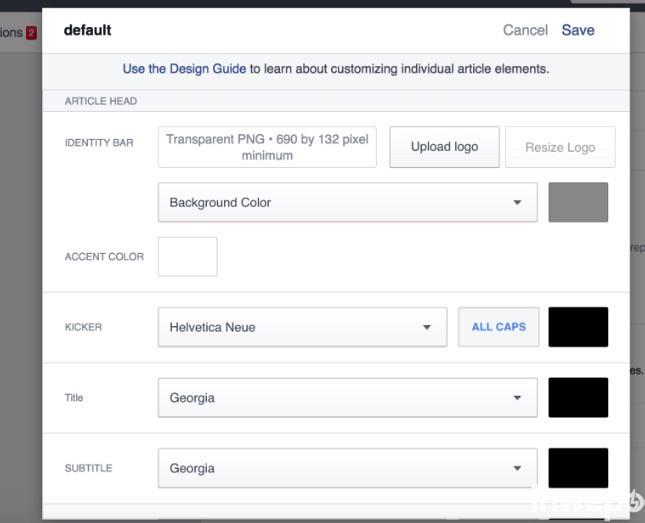Open the Design Guide link

pos(185,69)
